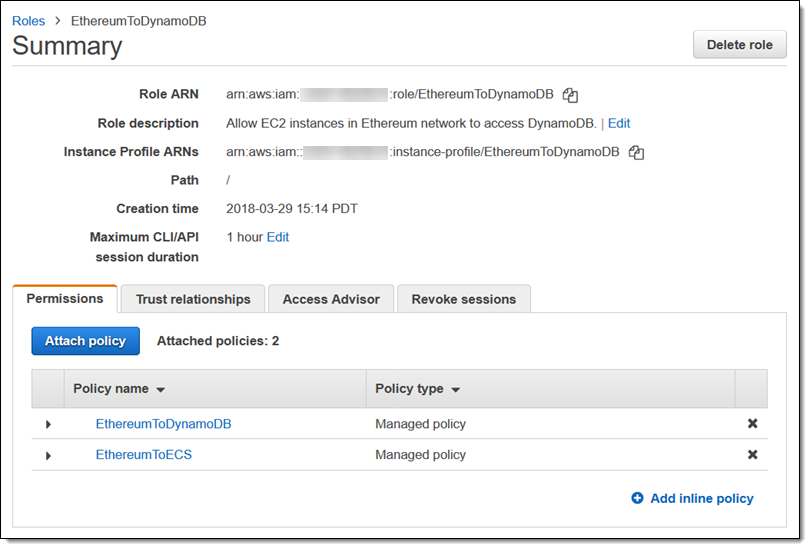Viewport: 810px width, 549px height.
Task: Click the plus icon beside Add inline policy
Action: (x=637, y=498)
